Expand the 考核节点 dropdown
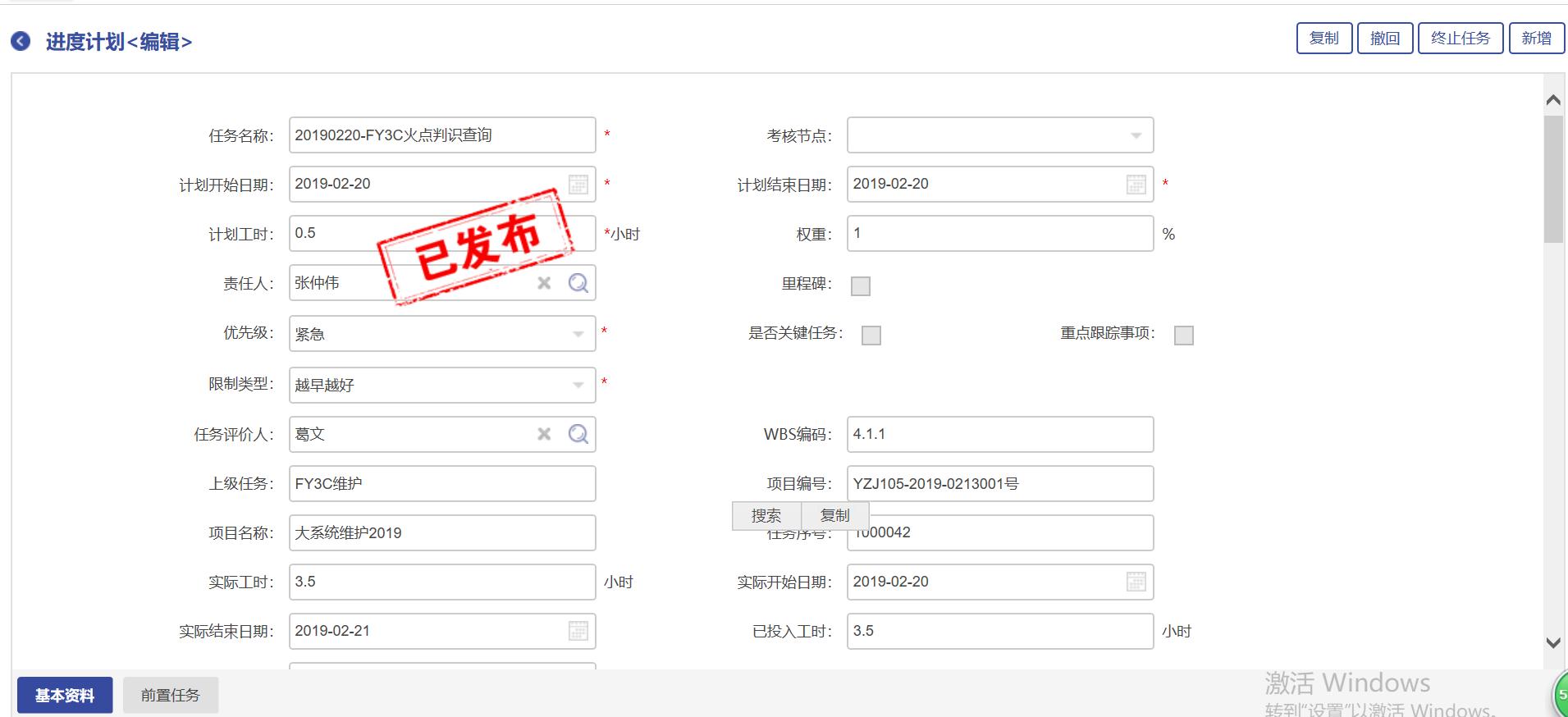The width and height of the screenshot is (1568, 717). click(1136, 135)
